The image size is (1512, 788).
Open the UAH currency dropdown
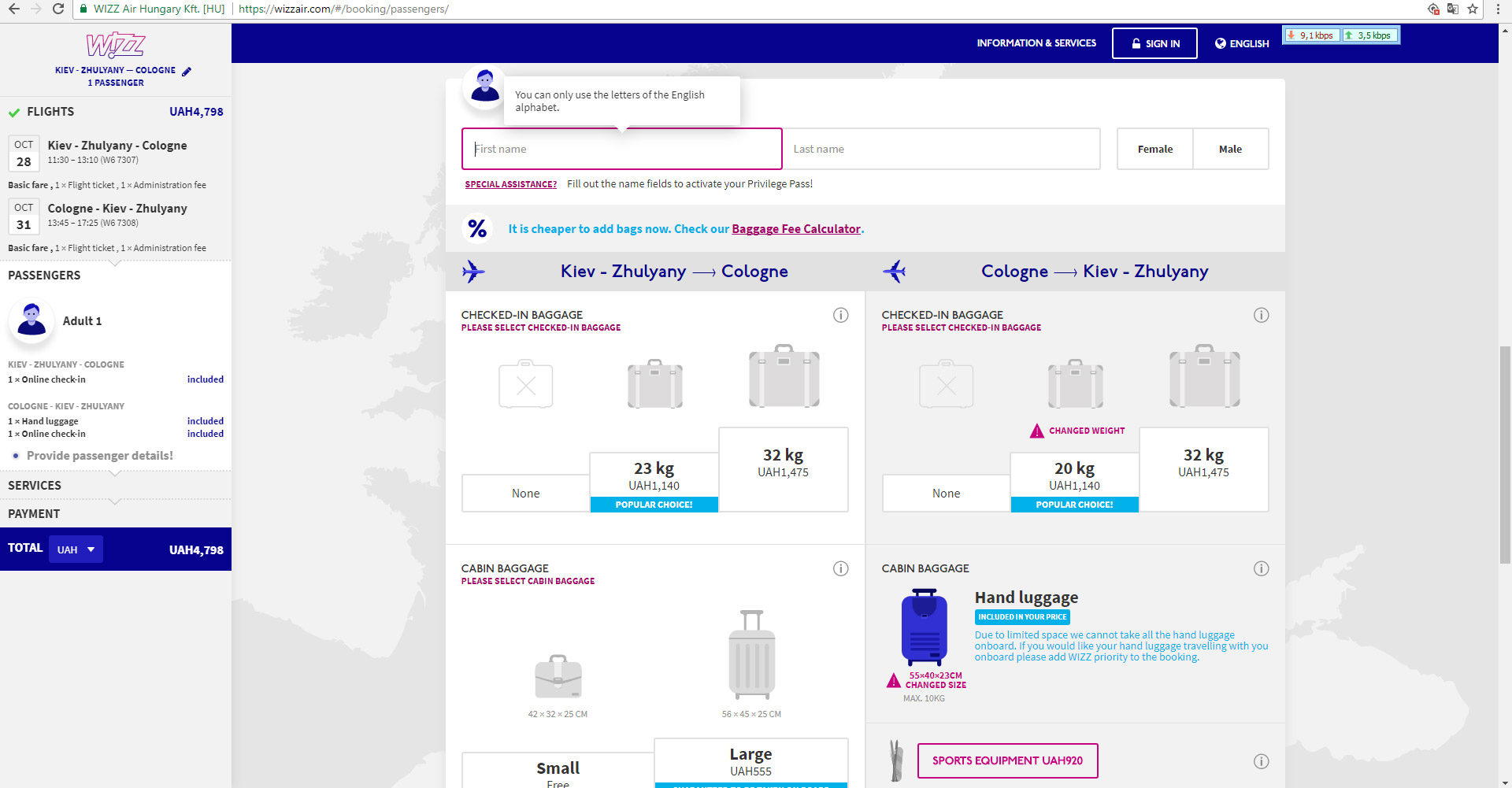coord(76,549)
